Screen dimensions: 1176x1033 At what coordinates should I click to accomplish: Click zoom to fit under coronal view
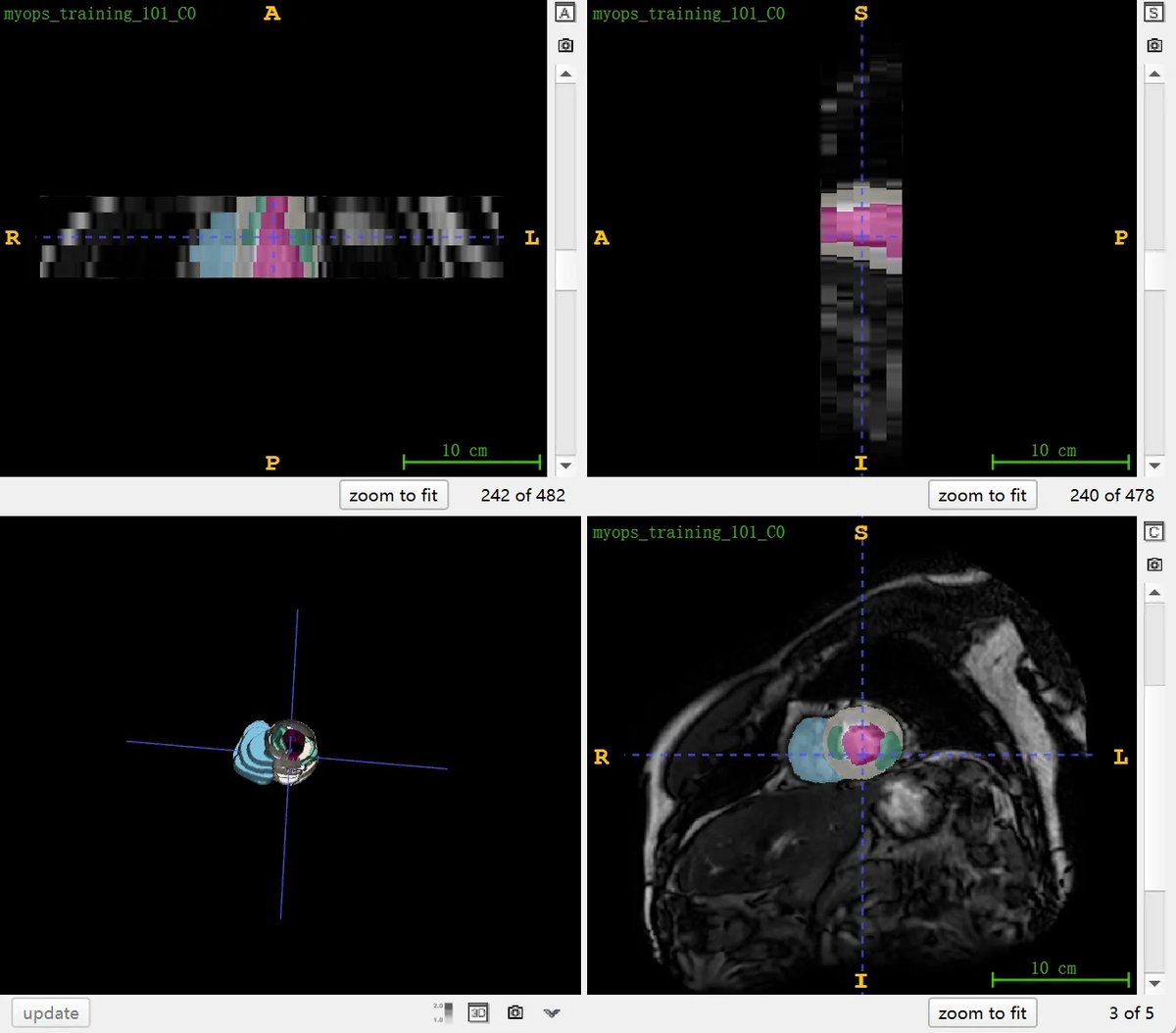pos(983,1012)
